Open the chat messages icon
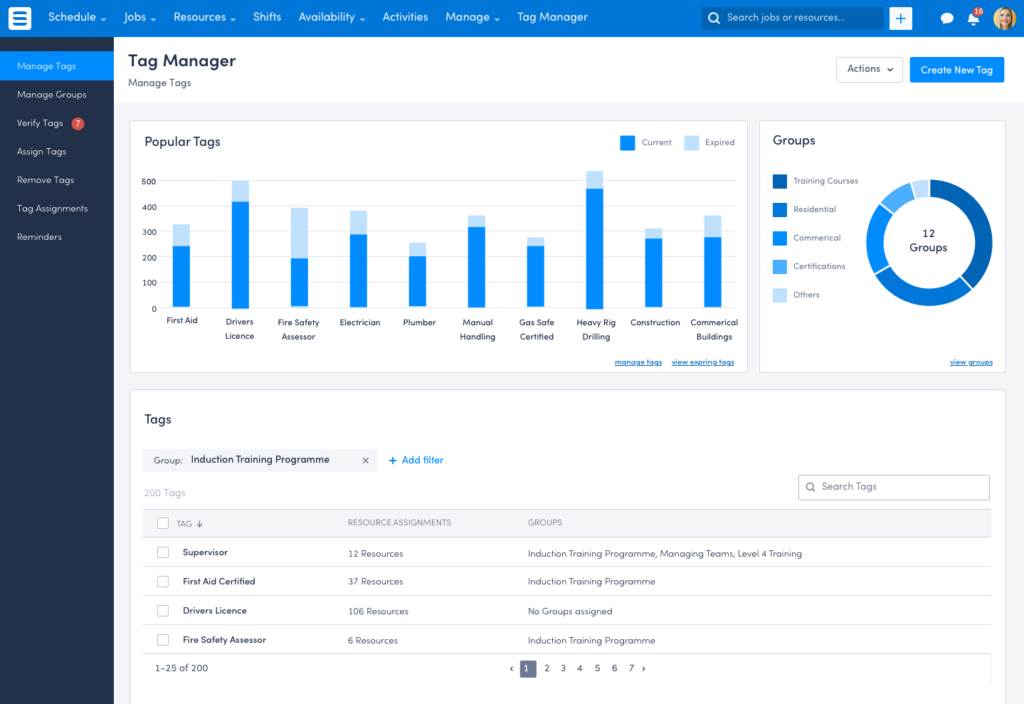 (x=947, y=18)
